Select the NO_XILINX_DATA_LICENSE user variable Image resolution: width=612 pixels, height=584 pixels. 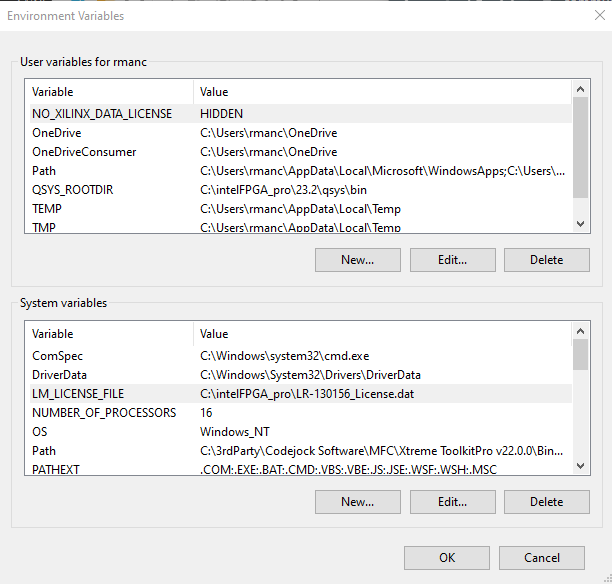pyautogui.click(x=102, y=114)
